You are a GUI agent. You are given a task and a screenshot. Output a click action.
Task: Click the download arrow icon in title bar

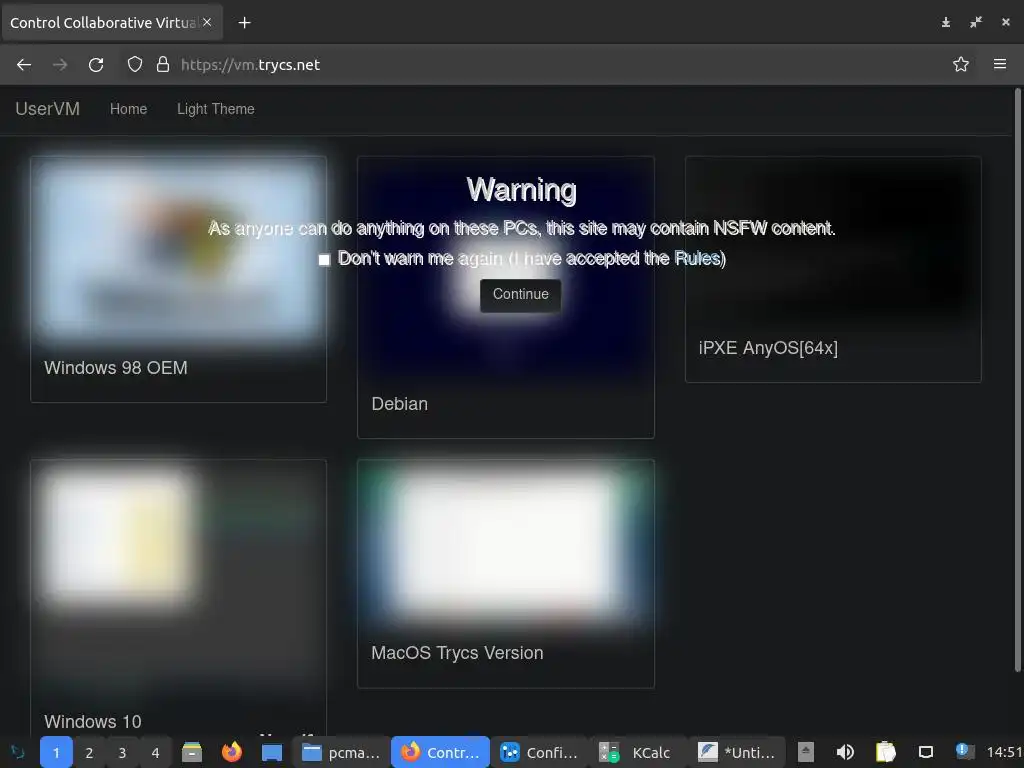point(946,22)
